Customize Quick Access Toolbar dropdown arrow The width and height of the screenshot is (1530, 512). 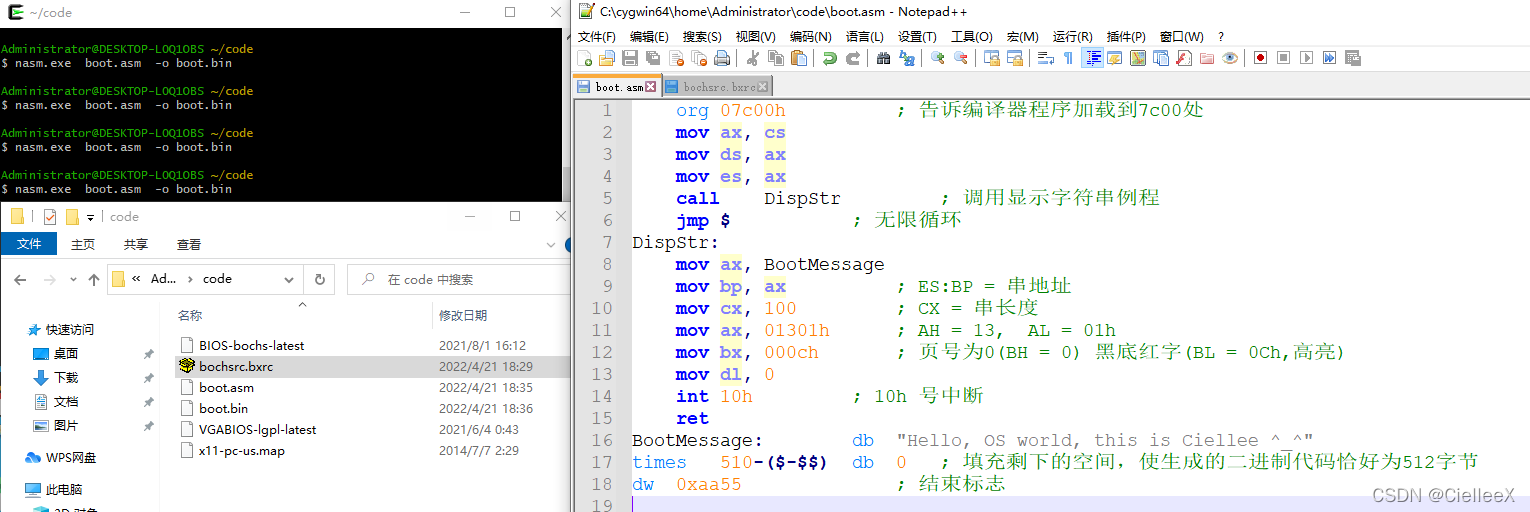(x=91, y=217)
